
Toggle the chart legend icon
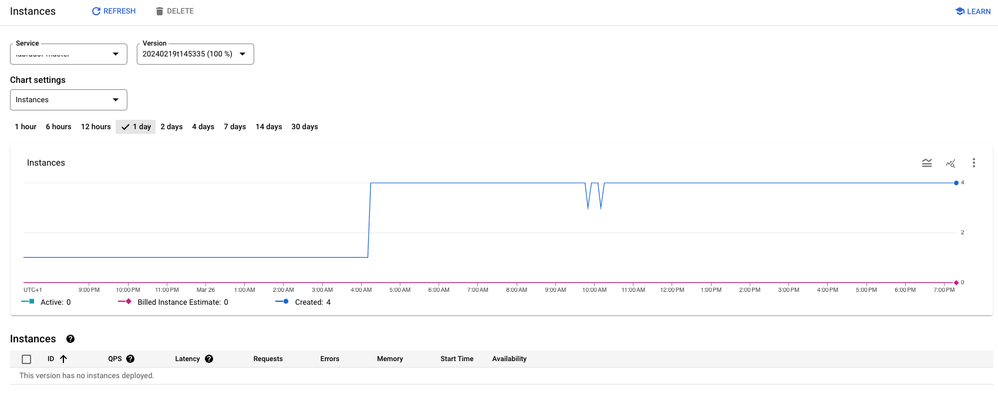(927, 163)
